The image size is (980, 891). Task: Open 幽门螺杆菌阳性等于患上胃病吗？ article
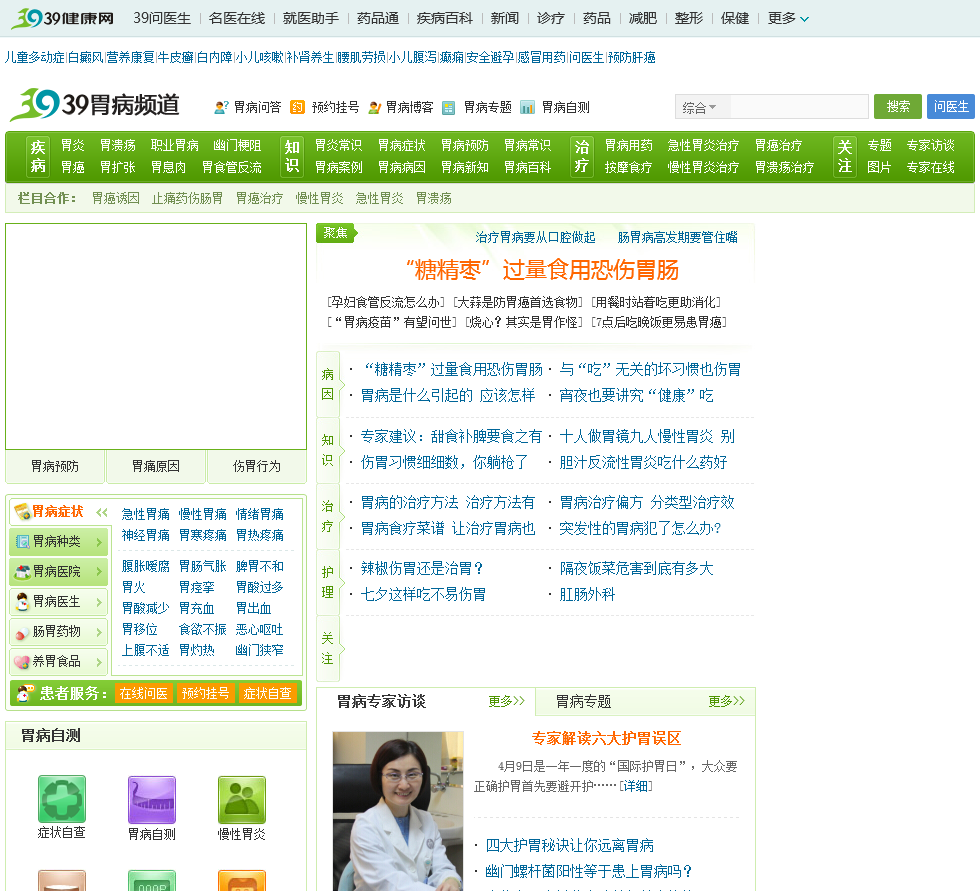click(x=589, y=872)
